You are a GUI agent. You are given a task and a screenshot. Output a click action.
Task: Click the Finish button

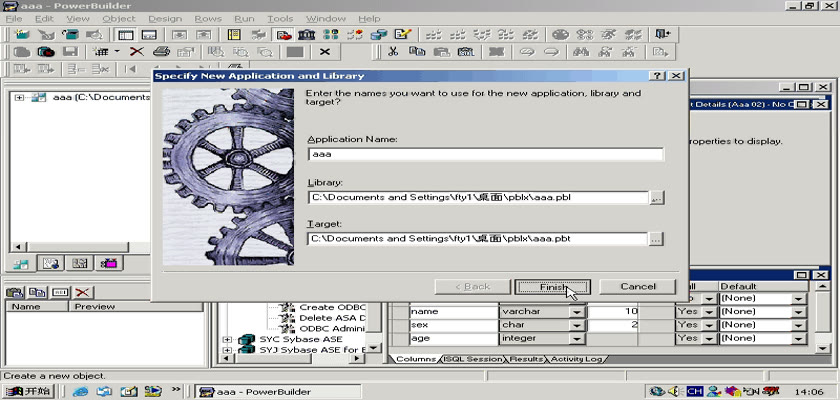click(552, 287)
